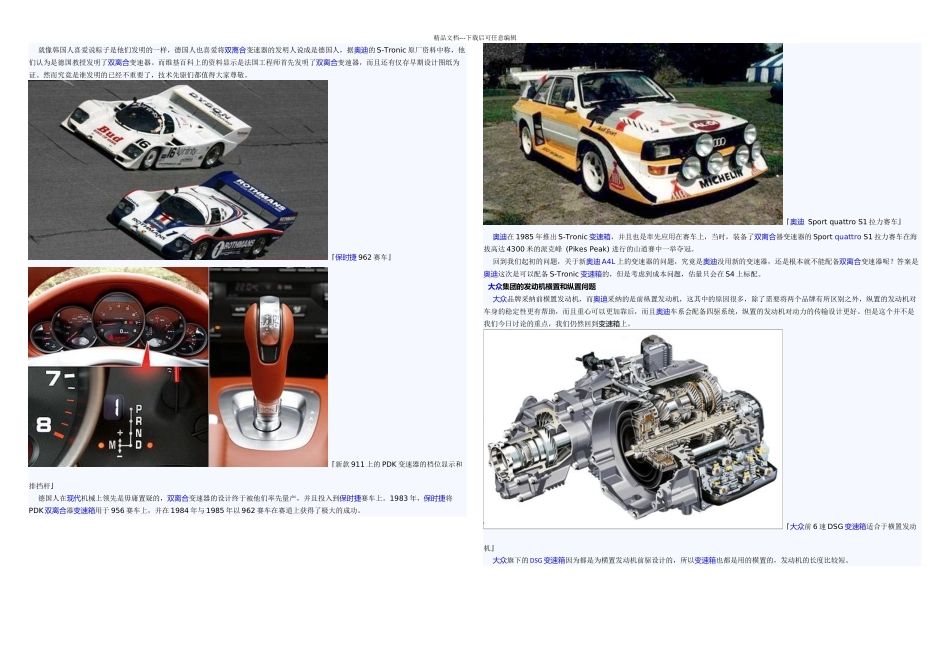Open the quattro link before S1 拉力赛车在海拔
The height and width of the screenshot is (672, 950).
click(x=848, y=237)
